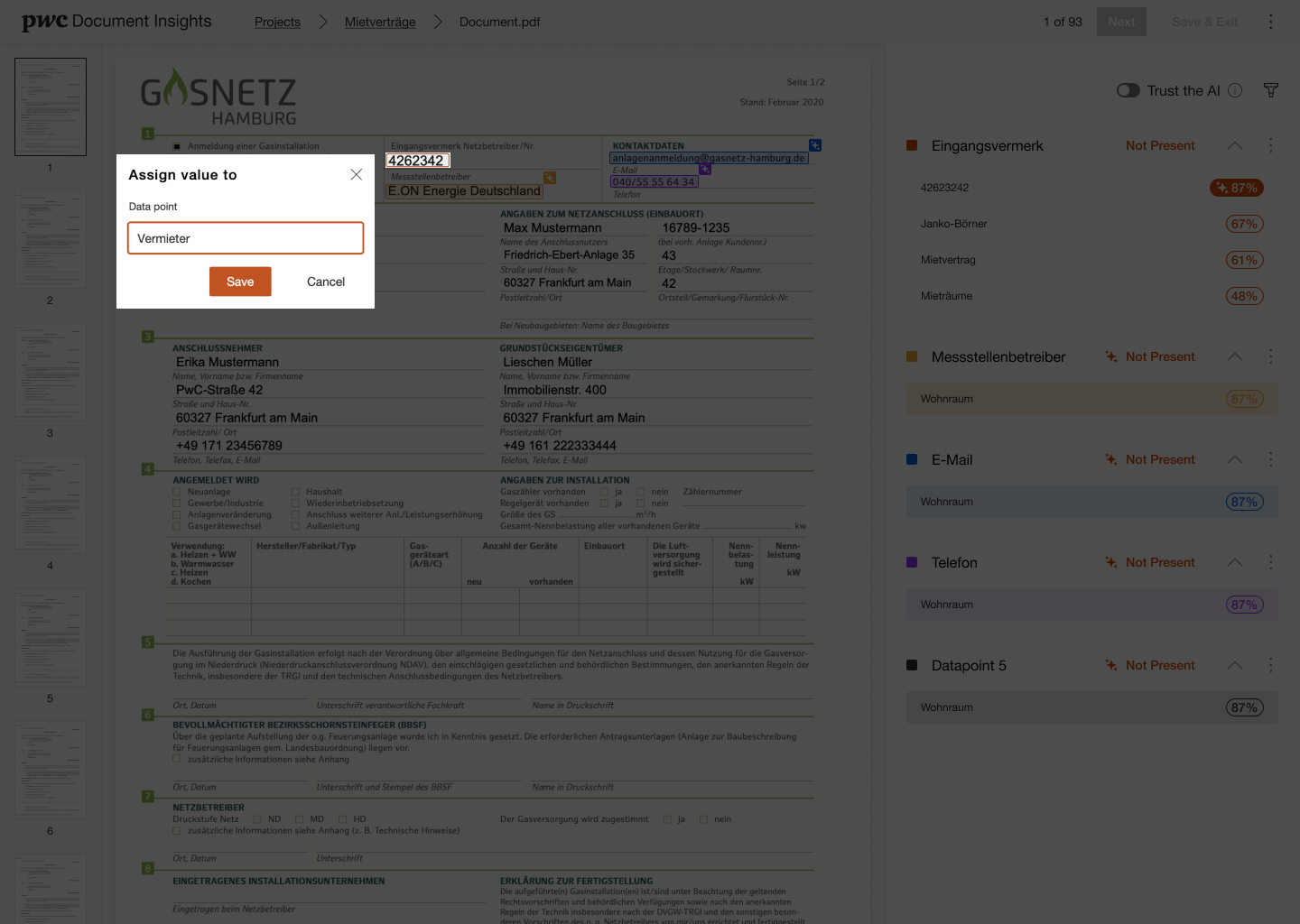The width and height of the screenshot is (1300, 924).
Task: Click the info icon next to Trust the AI
Action: (x=1235, y=90)
